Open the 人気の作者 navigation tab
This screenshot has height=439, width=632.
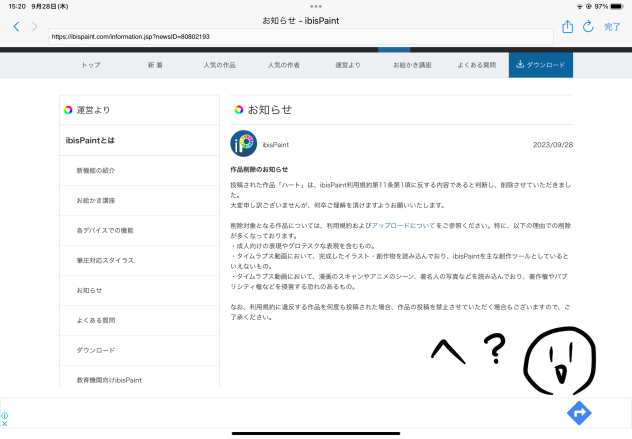click(x=284, y=65)
